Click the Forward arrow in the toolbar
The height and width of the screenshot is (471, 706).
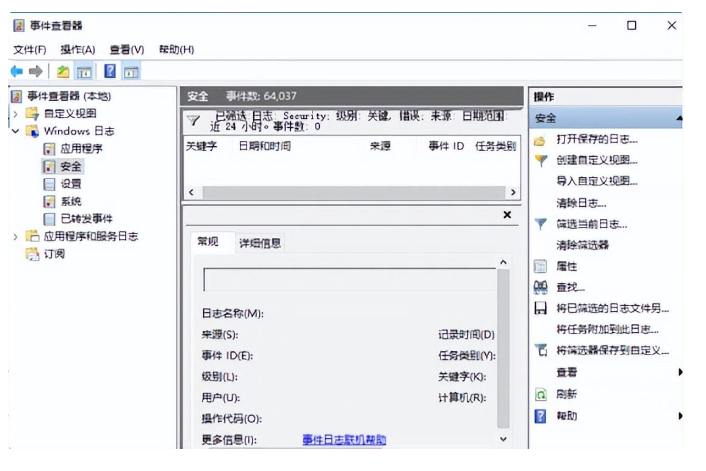click(x=36, y=71)
